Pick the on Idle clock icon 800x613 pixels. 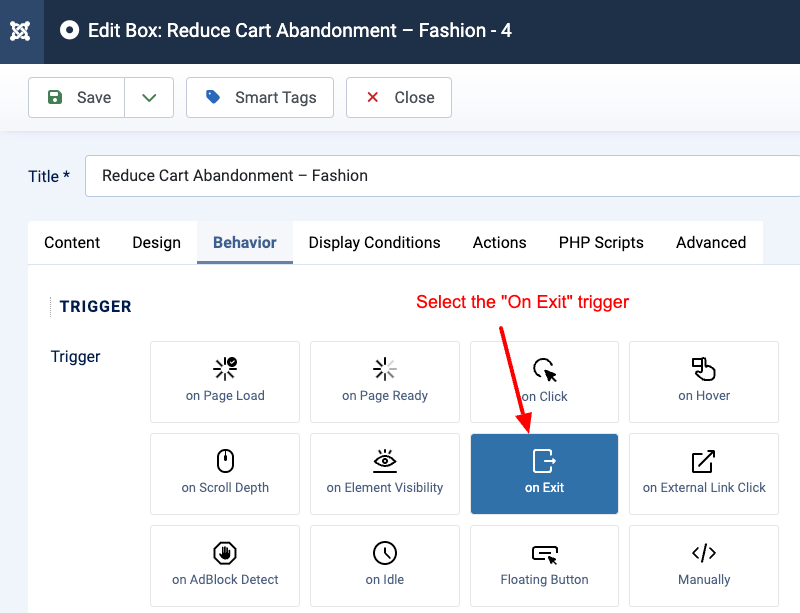[x=385, y=553]
